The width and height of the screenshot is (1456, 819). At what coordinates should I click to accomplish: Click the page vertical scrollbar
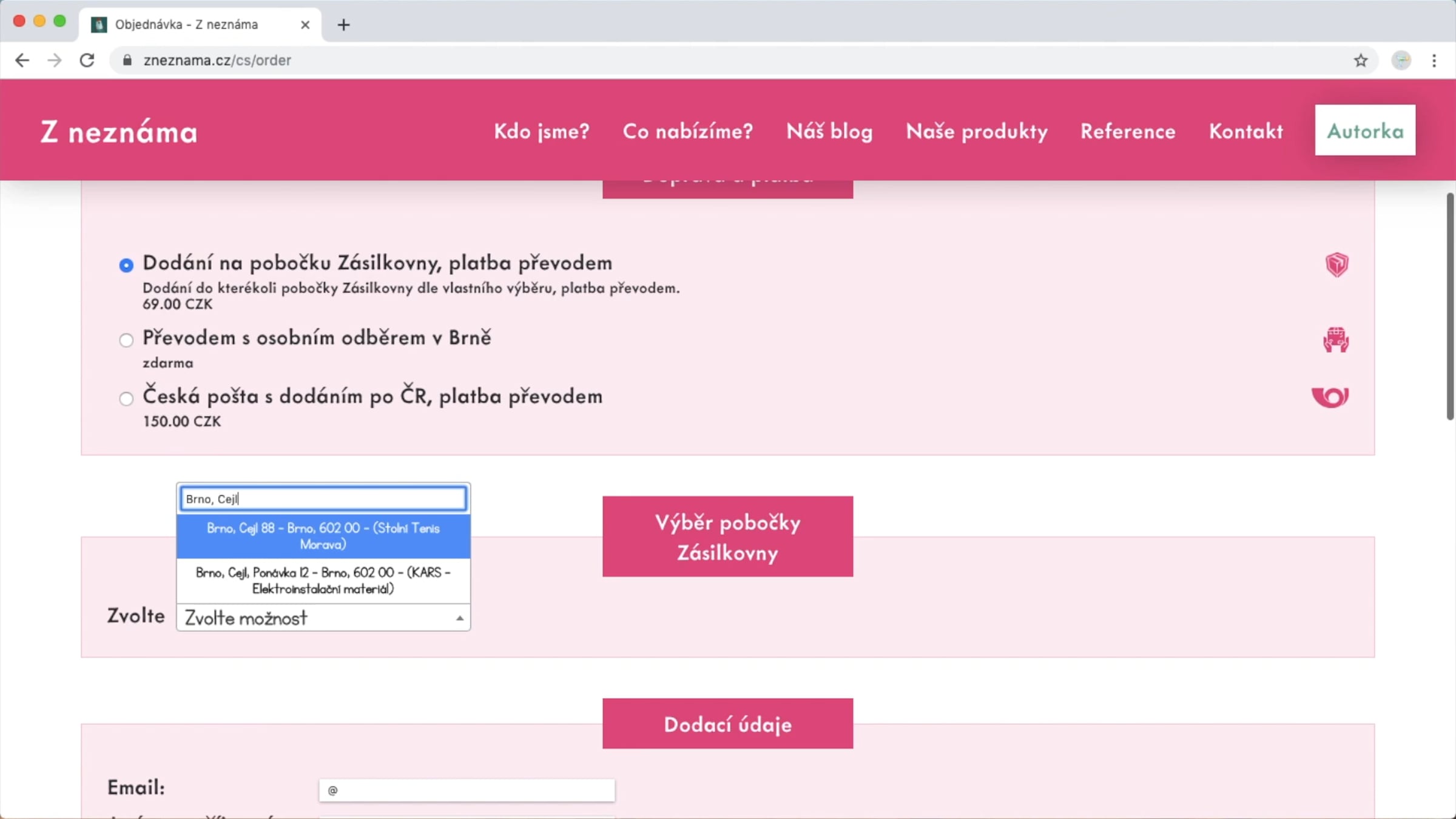click(x=1450, y=306)
